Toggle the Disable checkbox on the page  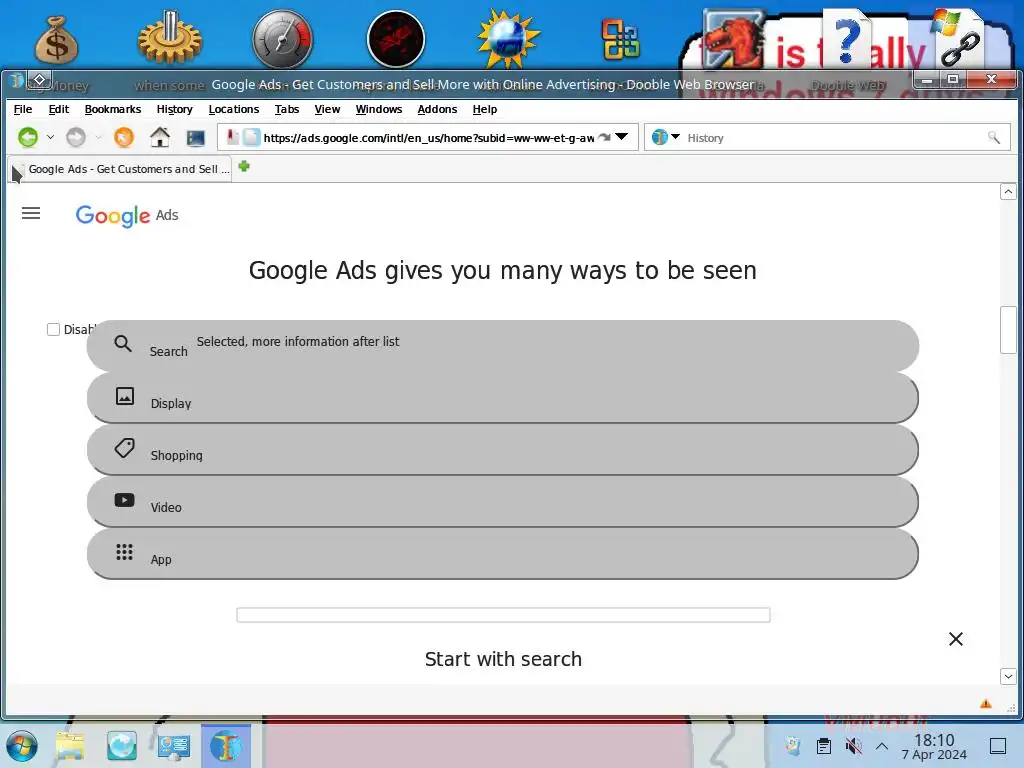click(x=54, y=329)
